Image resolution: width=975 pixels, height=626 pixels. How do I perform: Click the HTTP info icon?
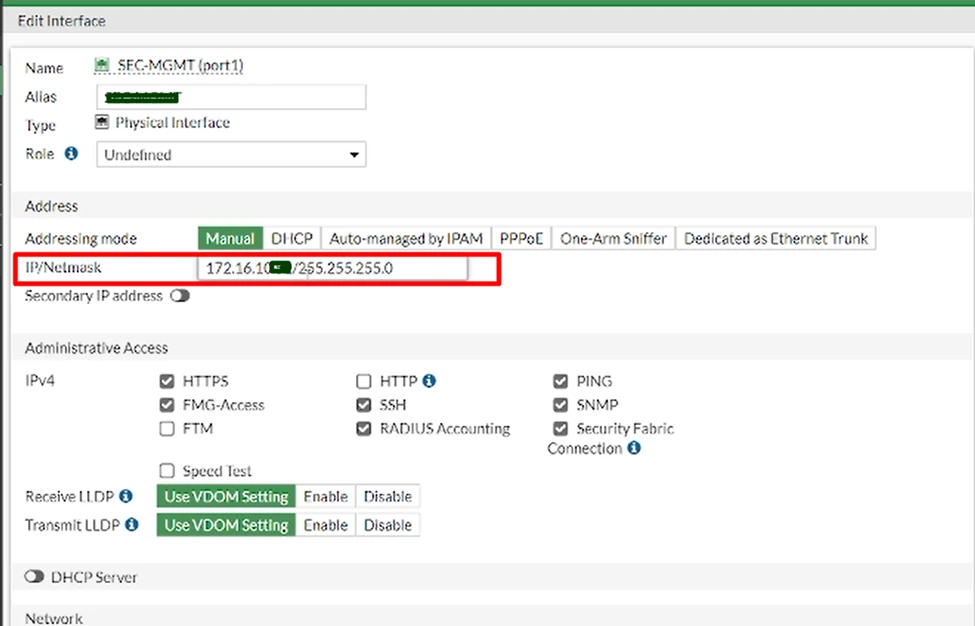click(430, 381)
